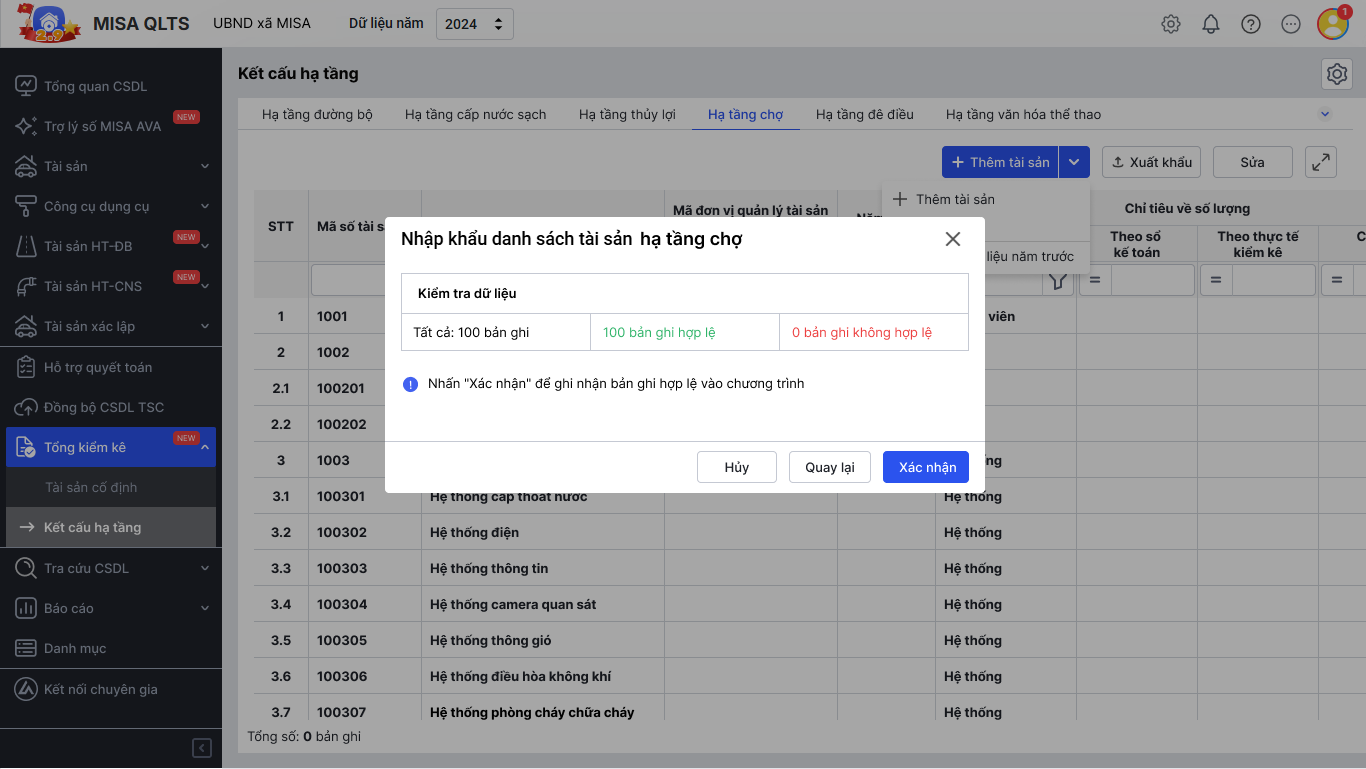This screenshot has height=769, width=1366.
Task: Expand the Thêm tài sản dropdown arrow
Action: pyautogui.click(x=1075, y=162)
